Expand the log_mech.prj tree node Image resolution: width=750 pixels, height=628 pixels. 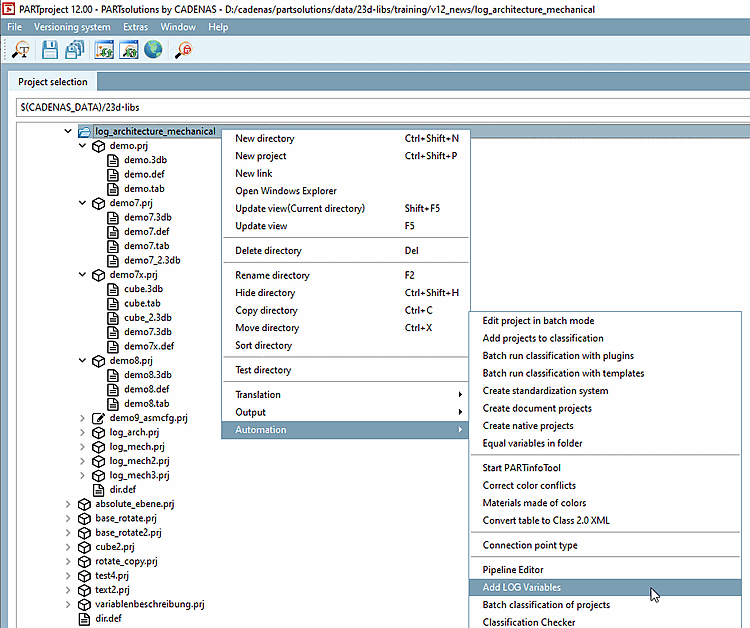[83, 447]
